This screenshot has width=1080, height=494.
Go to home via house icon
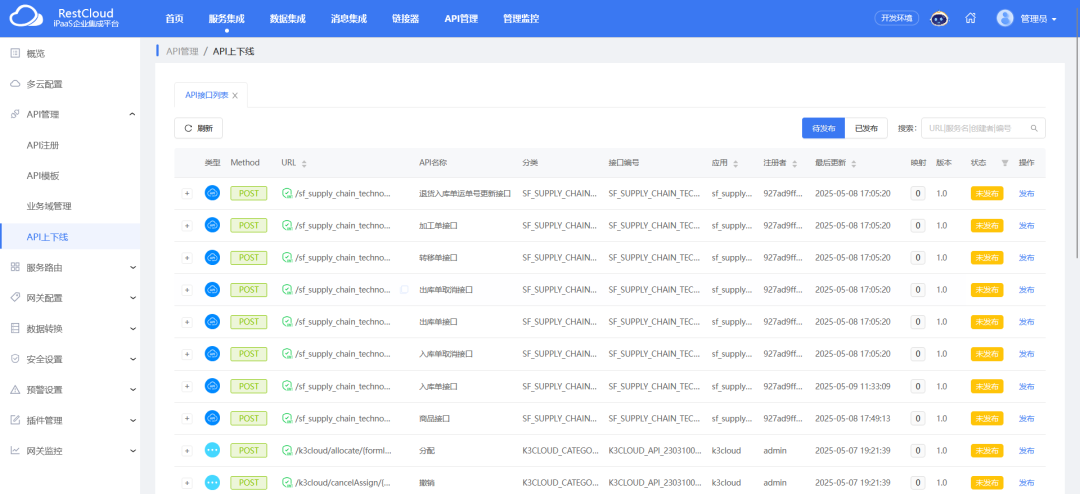[x=970, y=18]
